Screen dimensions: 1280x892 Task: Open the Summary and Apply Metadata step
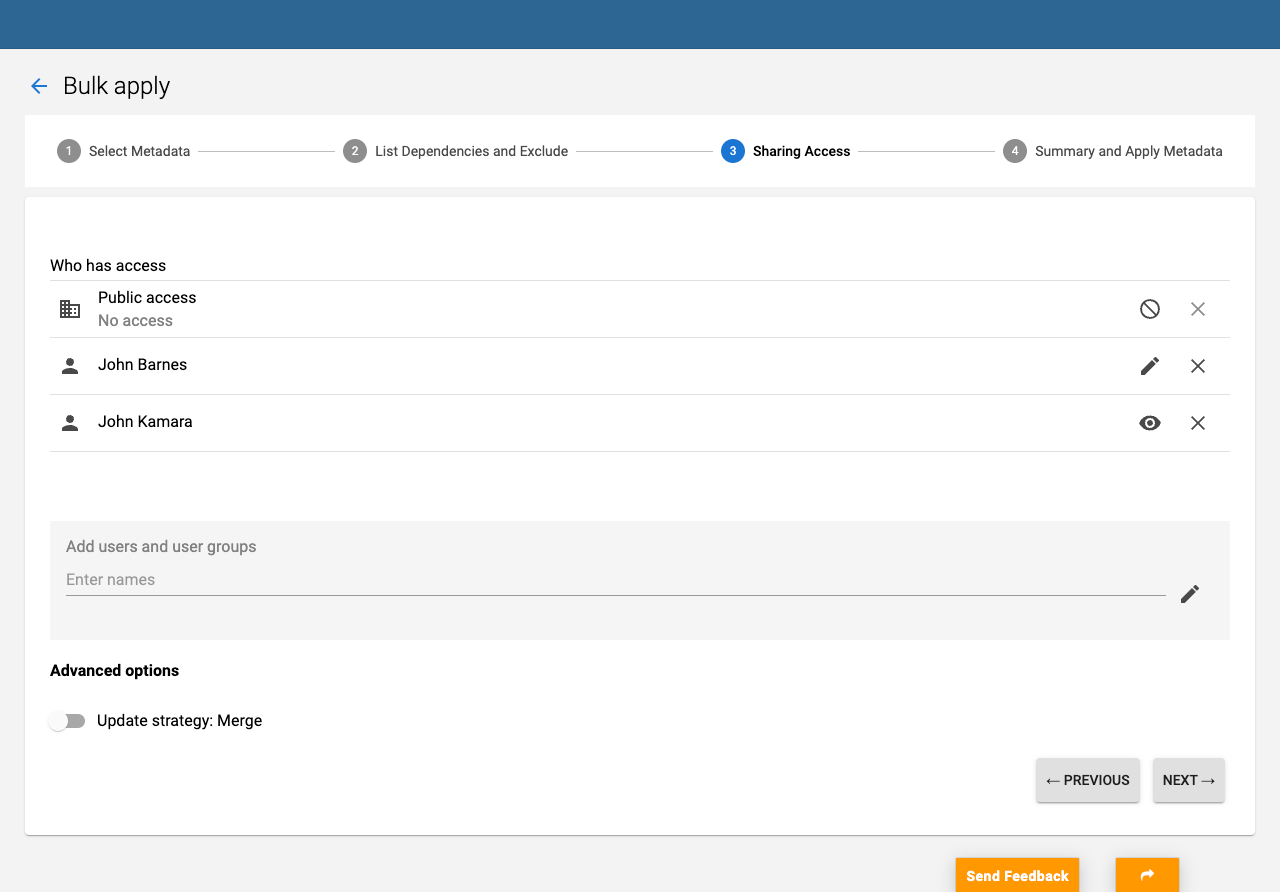point(1014,151)
